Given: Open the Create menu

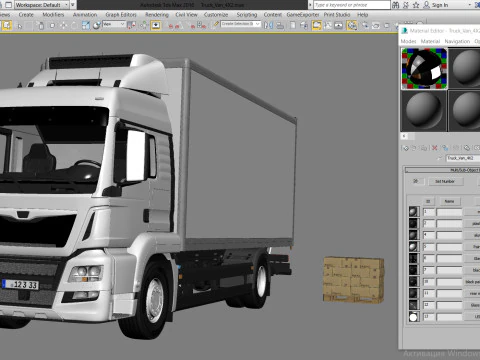Looking at the screenshot, I should (x=26, y=15).
